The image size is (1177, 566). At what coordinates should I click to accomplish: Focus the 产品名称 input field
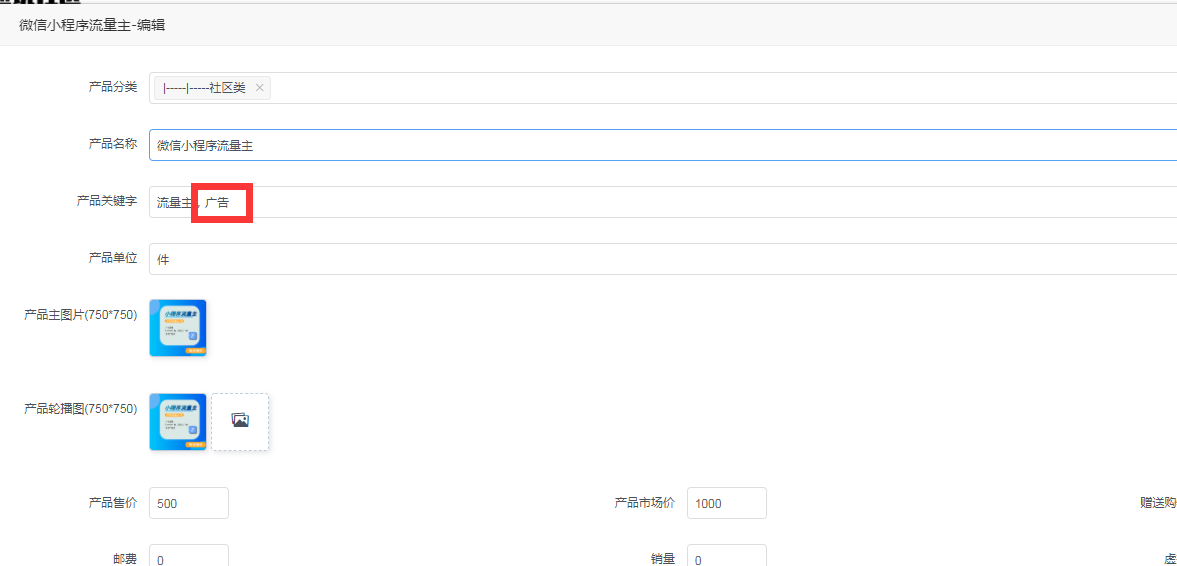[663, 145]
